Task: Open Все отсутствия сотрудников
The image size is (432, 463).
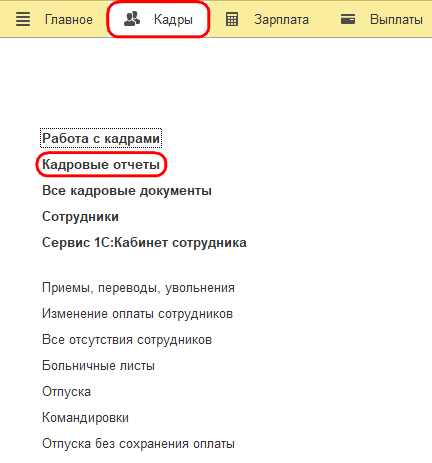Action: [x=127, y=340]
